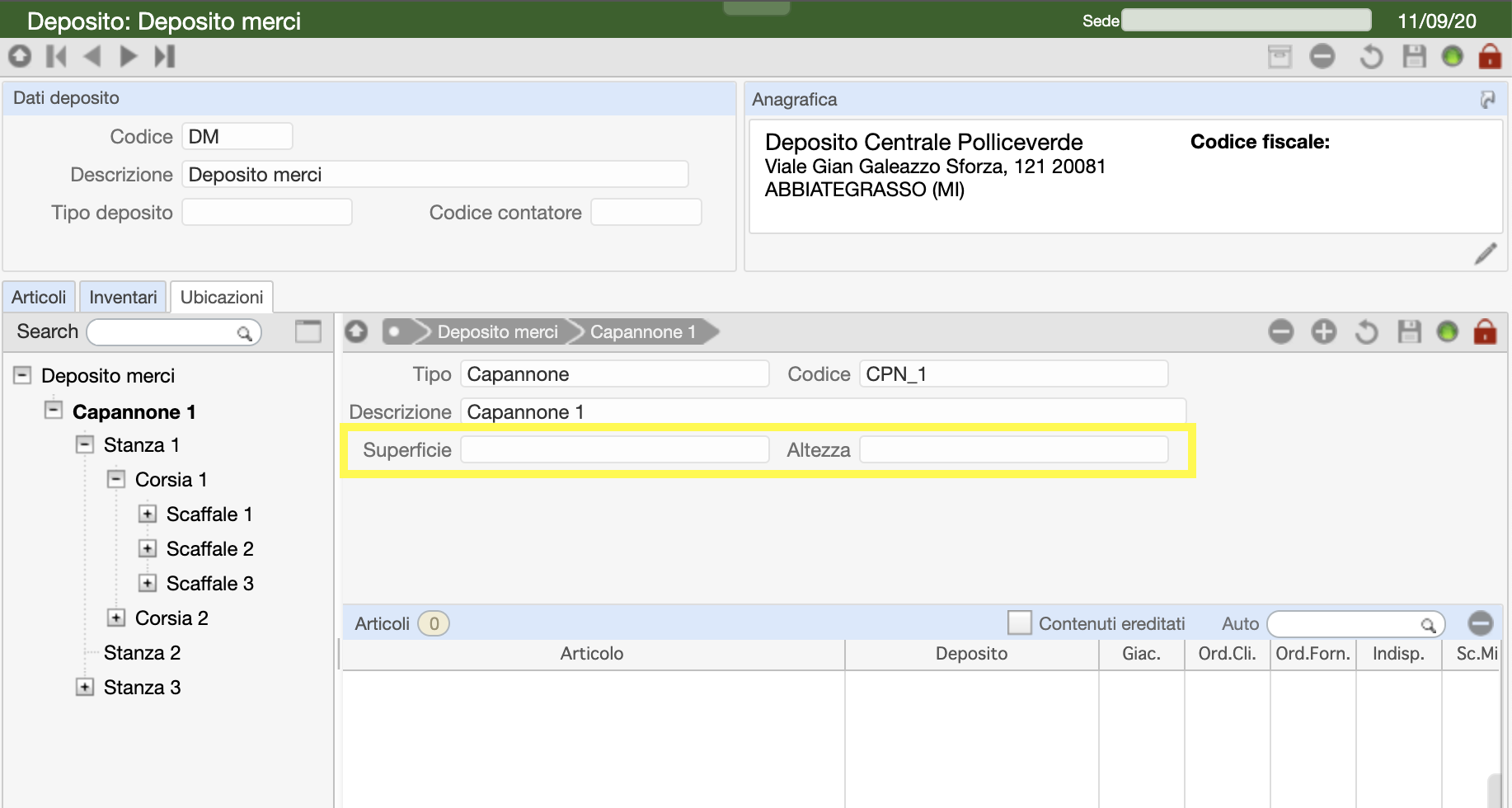This screenshot has height=808, width=1512.
Task: Switch to the Articoli tab
Action: 39,297
